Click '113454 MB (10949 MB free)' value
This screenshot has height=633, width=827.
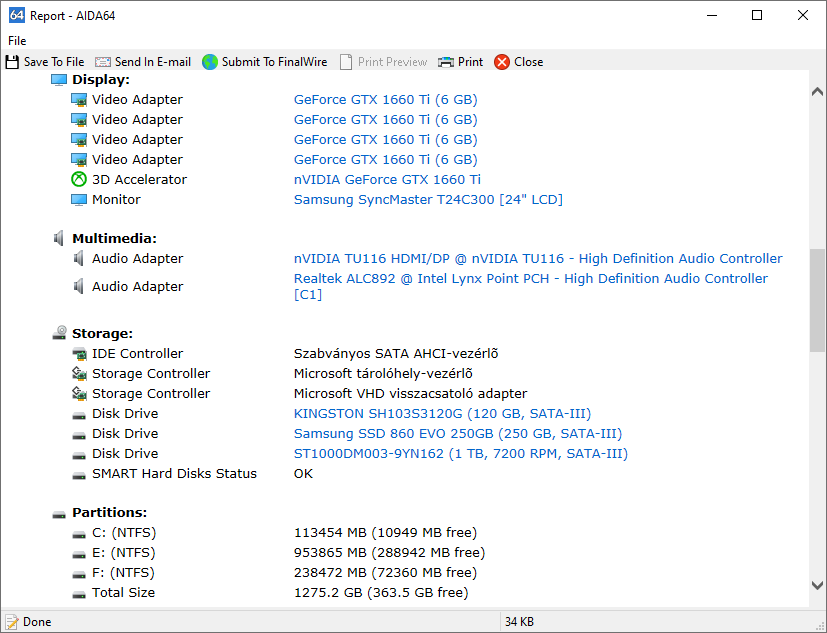pyautogui.click(x=386, y=533)
